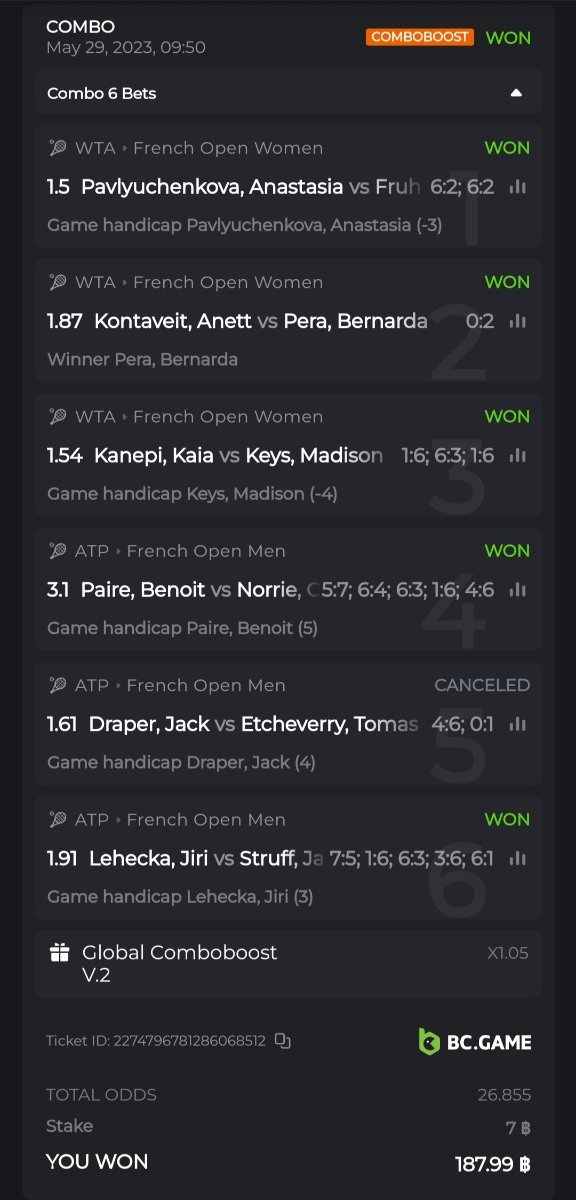Click the tennis icon on Kanepi bet
The width and height of the screenshot is (576, 1200).
point(58,417)
